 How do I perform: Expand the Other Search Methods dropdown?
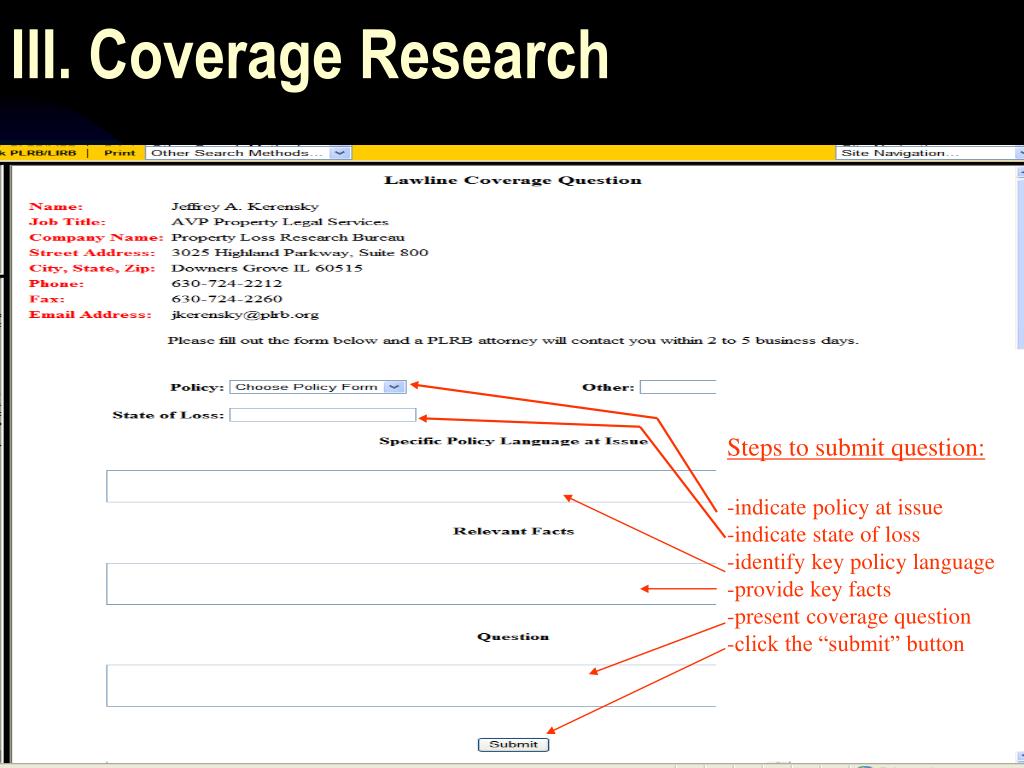coord(248,153)
